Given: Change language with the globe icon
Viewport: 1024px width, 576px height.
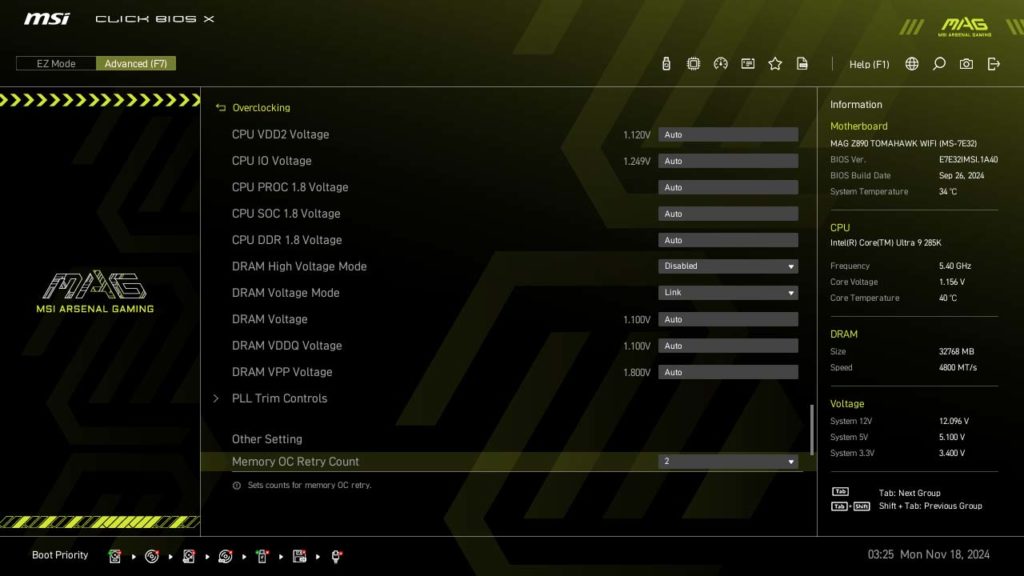Looking at the screenshot, I should [x=912, y=63].
